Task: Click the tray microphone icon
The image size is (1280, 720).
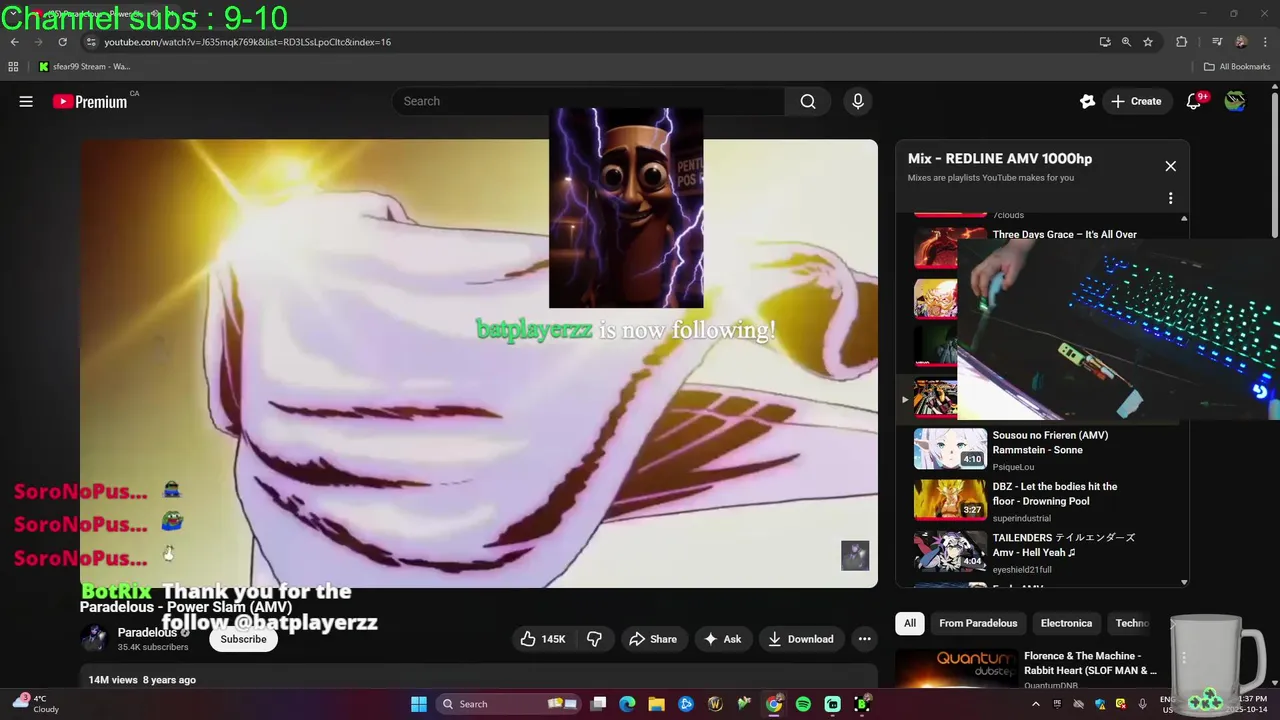Action: [1142, 704]
